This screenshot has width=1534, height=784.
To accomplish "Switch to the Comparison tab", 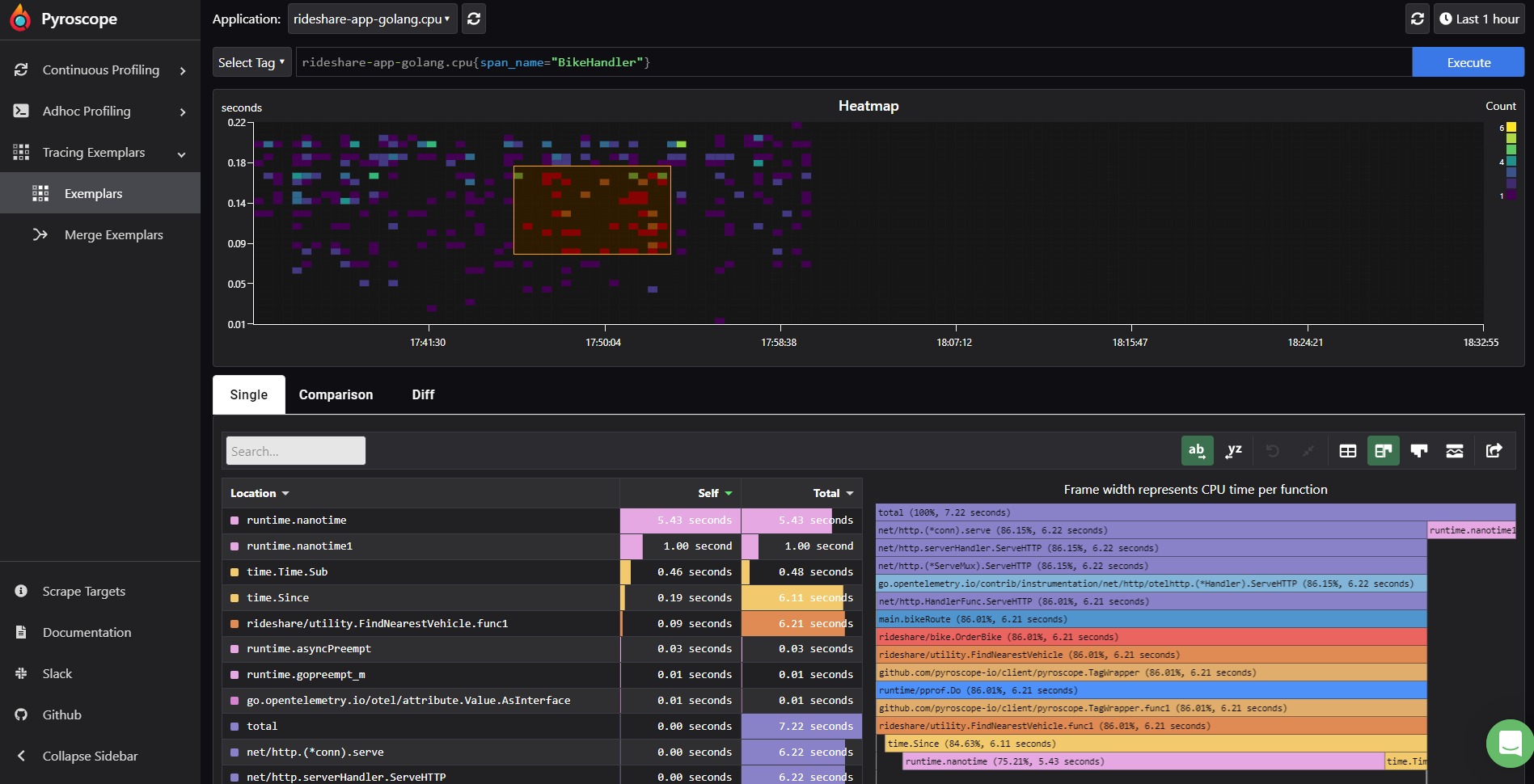I will click(336, 394).
